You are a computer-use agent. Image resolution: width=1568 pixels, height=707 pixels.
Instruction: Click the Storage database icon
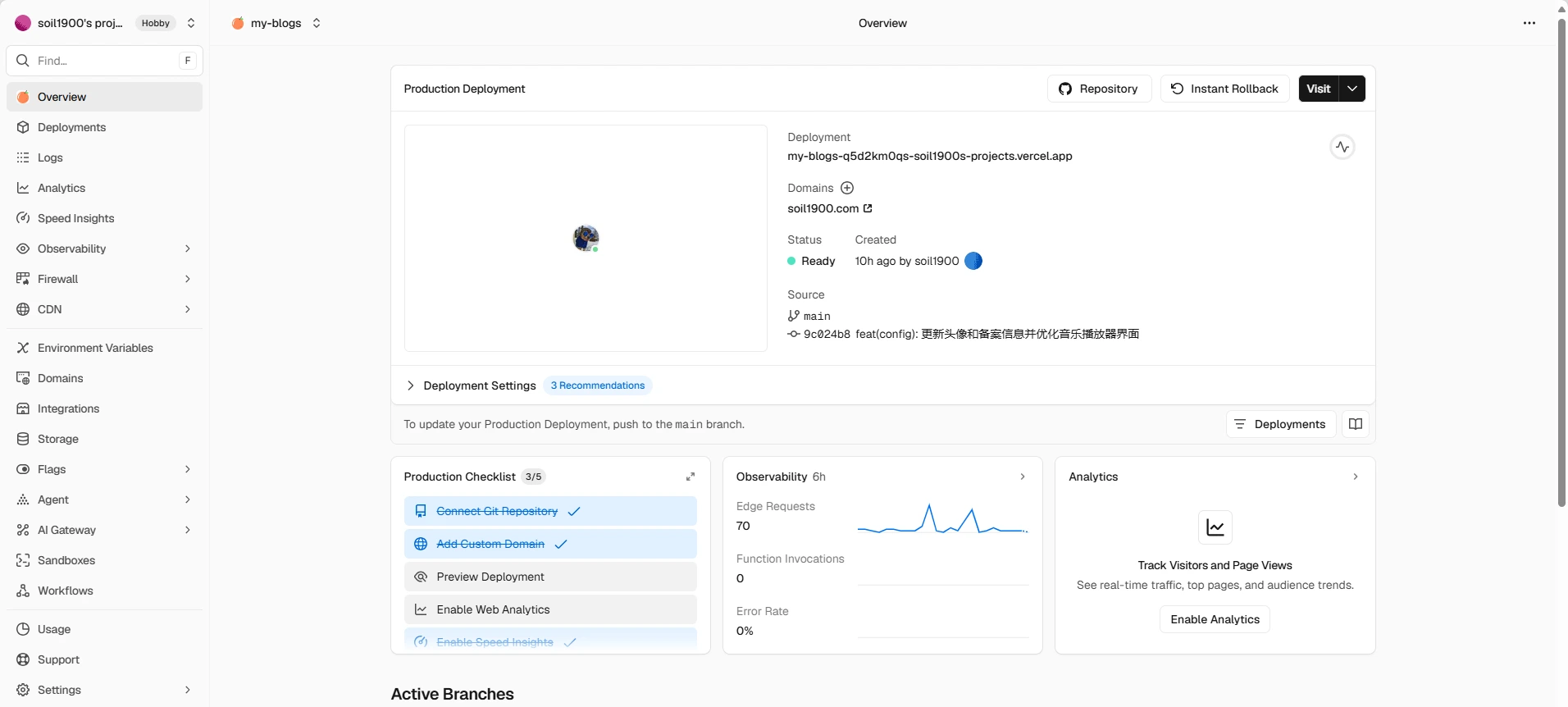coord(23,439)
